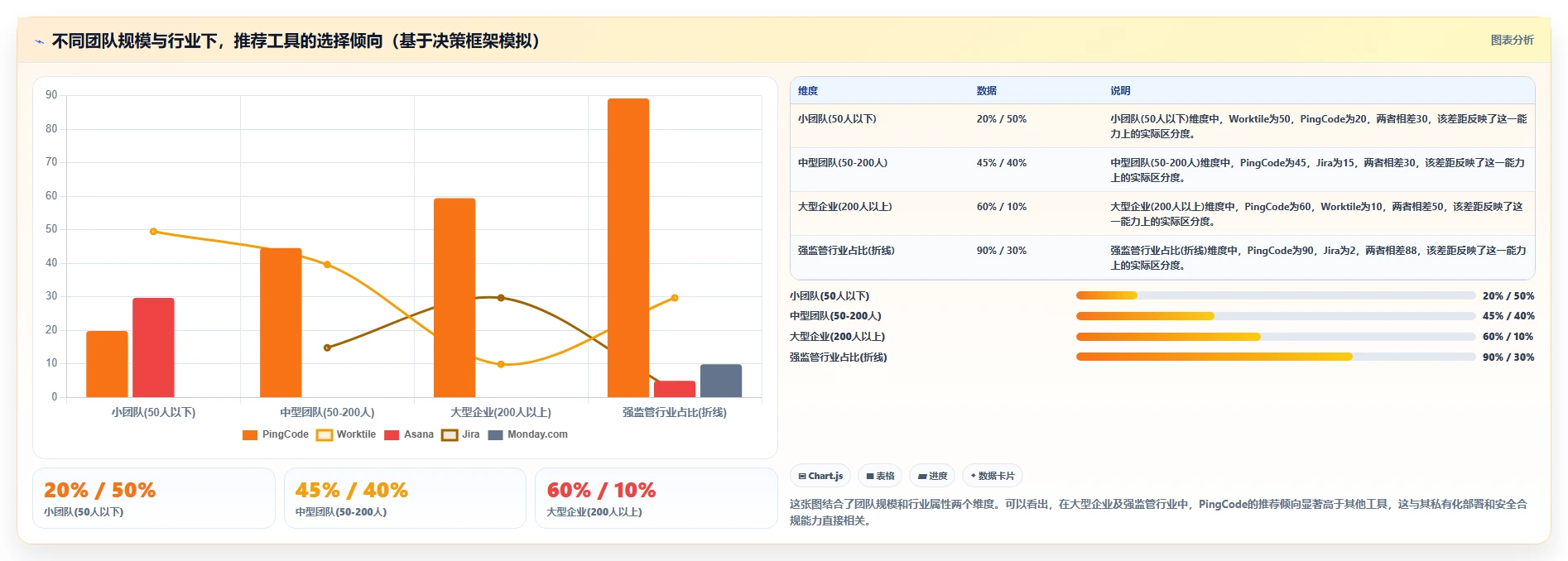Select the PingCode bar for 中型团队(50-200人)
Image resolution: width=1568 pixels, height=561 pixels.
(x=281, y=323)
